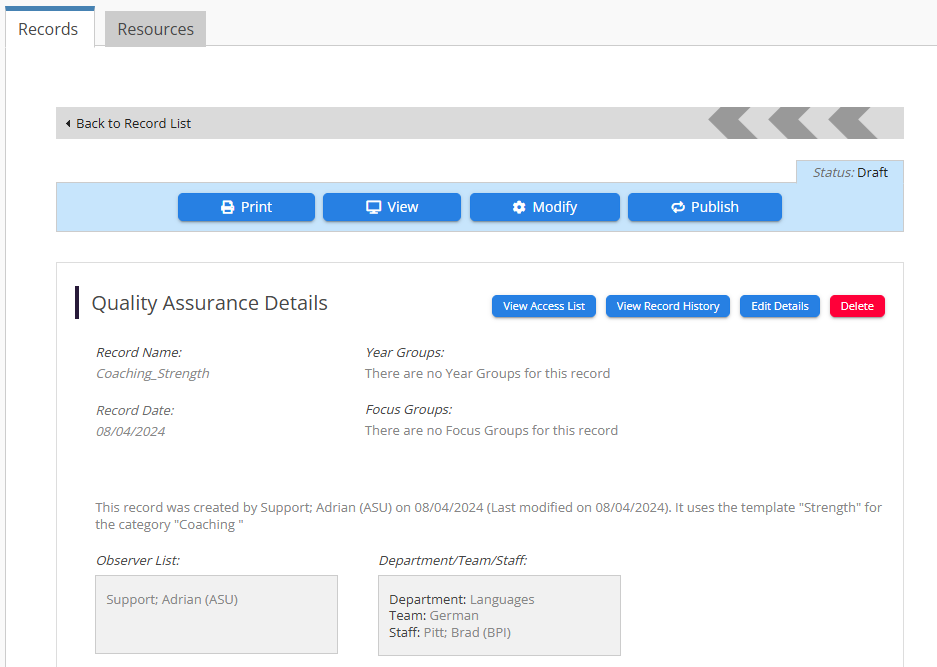Image resolution: width=937 pixels, height=667 pixels.
Task: Click the printer icon on Print button
Action: point(227,207)
